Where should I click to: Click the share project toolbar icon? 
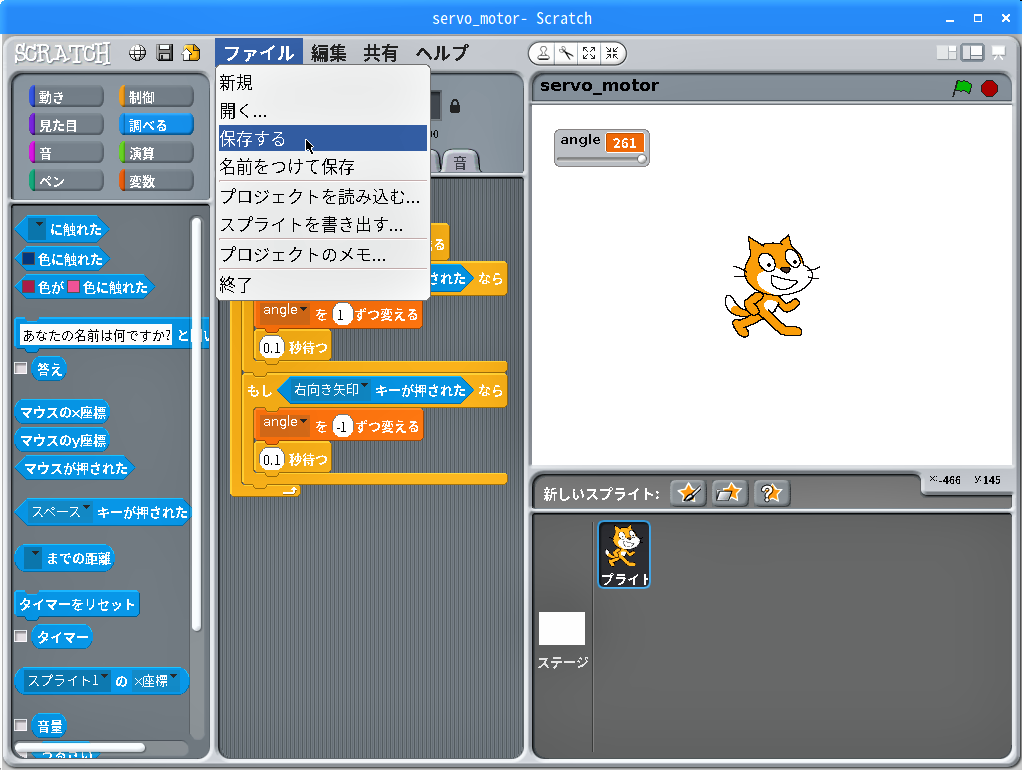tap(192, 53)
